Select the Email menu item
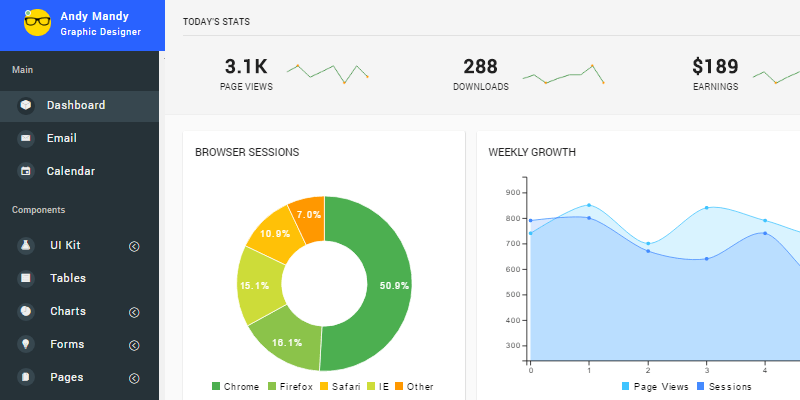Image resolution: width=800 pixels, height=400 pixels. coord(61,139)
